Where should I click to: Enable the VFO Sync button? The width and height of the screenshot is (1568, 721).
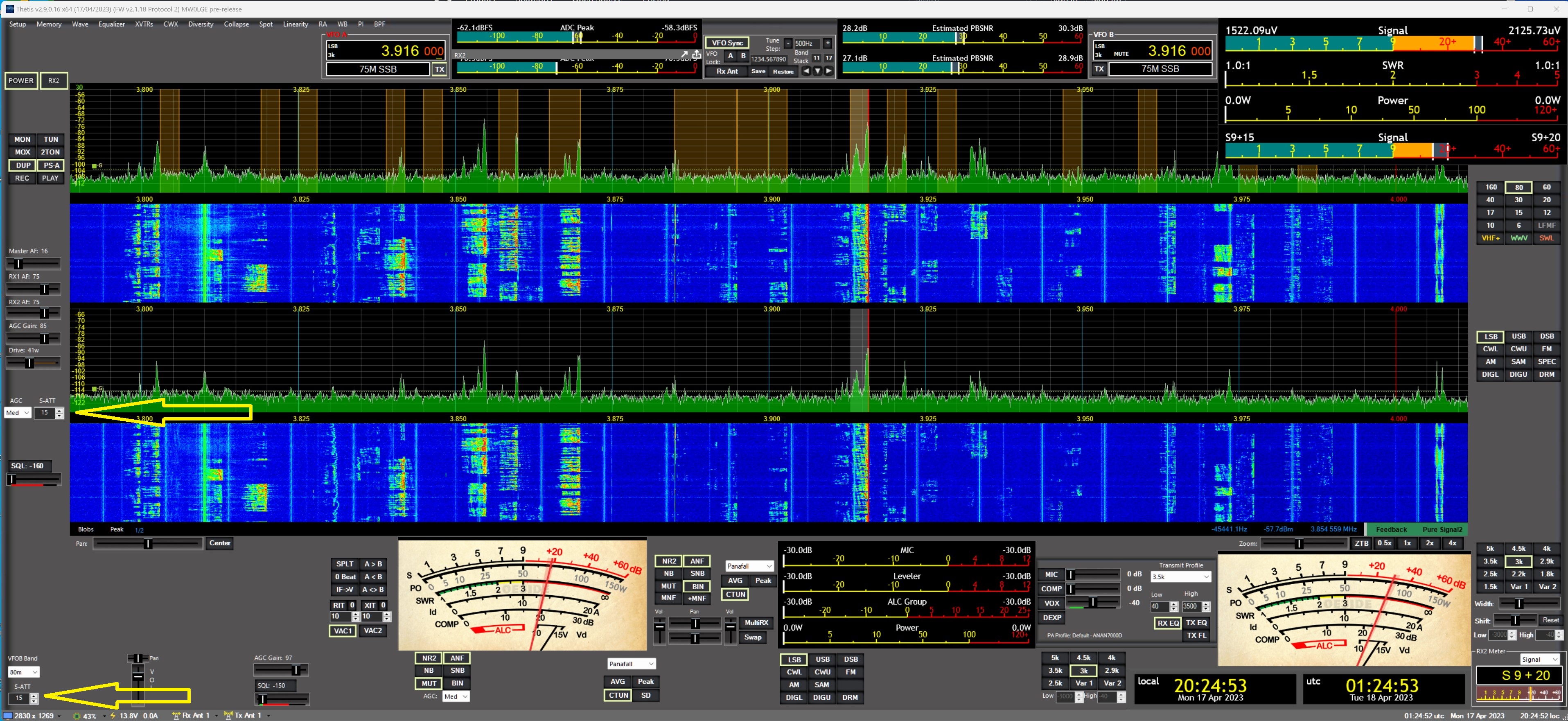pos(727,43)
